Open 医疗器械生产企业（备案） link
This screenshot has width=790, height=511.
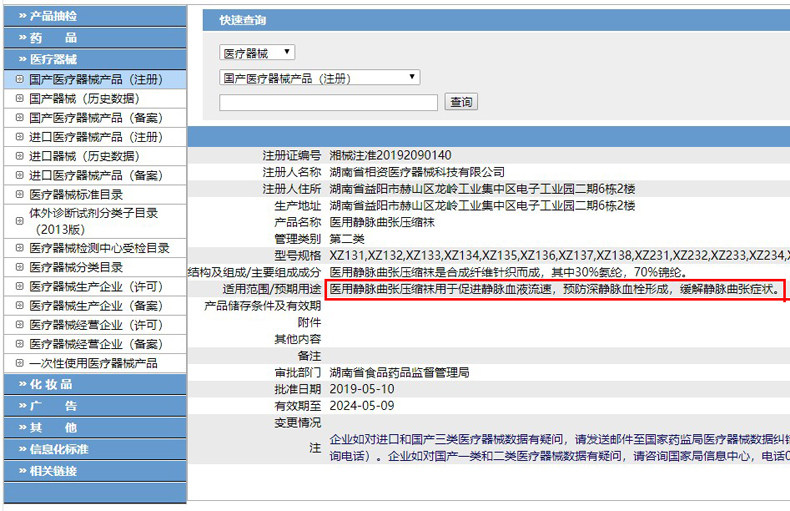pyautogui.click(x=96, y=305)
